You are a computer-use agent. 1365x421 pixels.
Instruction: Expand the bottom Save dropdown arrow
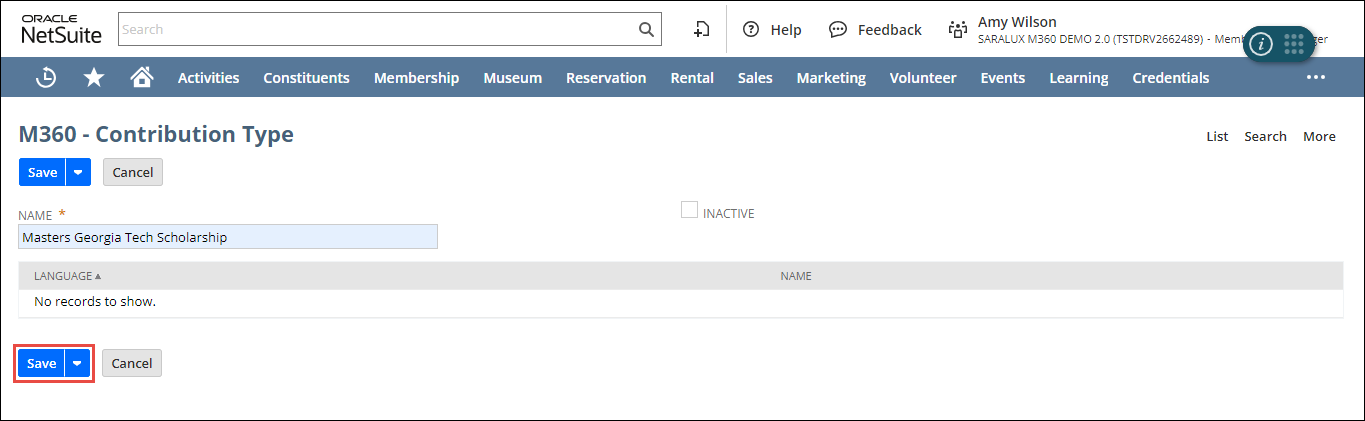[x=78, y=363]
